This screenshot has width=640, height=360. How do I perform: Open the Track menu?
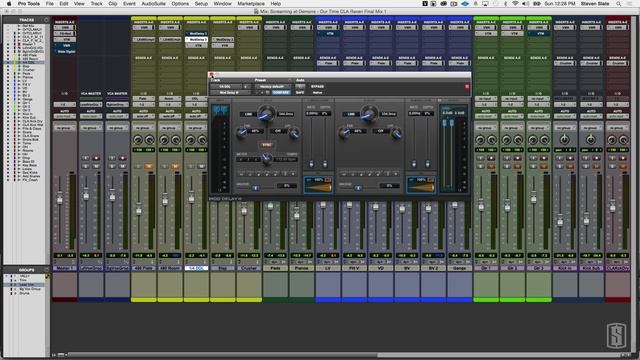(x=96, y=4)
